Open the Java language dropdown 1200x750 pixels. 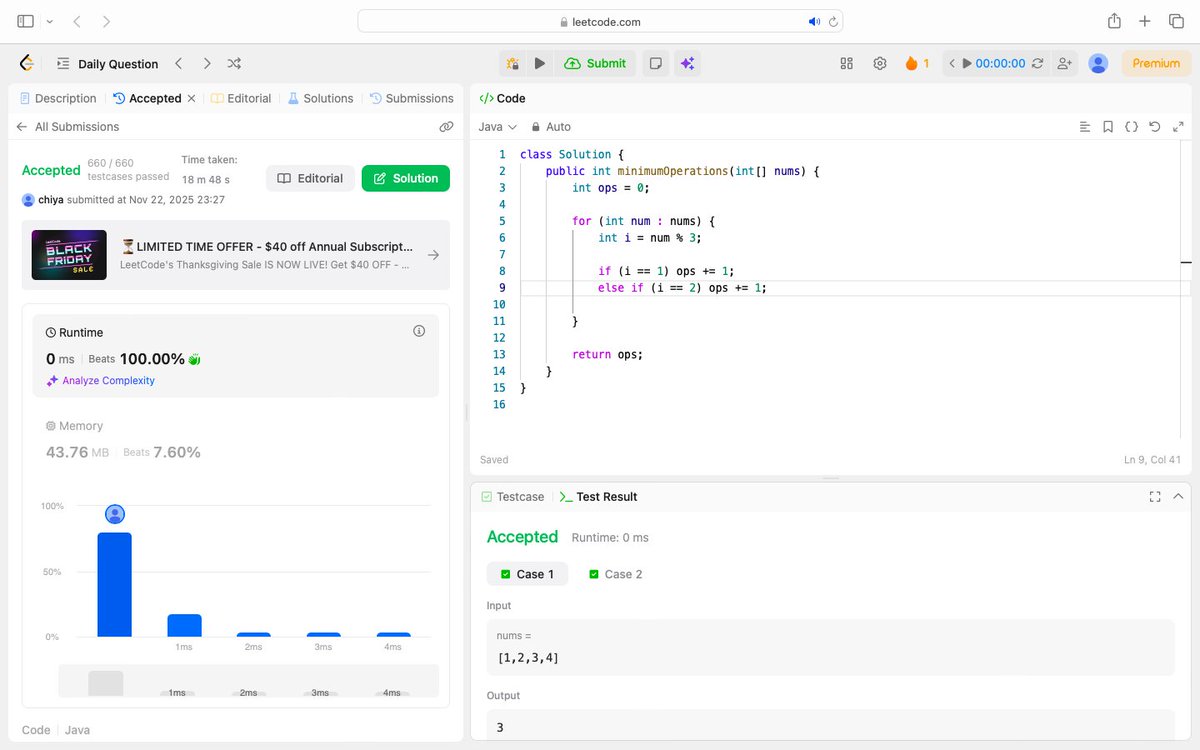pyautogui.click(x=496, y=127)
